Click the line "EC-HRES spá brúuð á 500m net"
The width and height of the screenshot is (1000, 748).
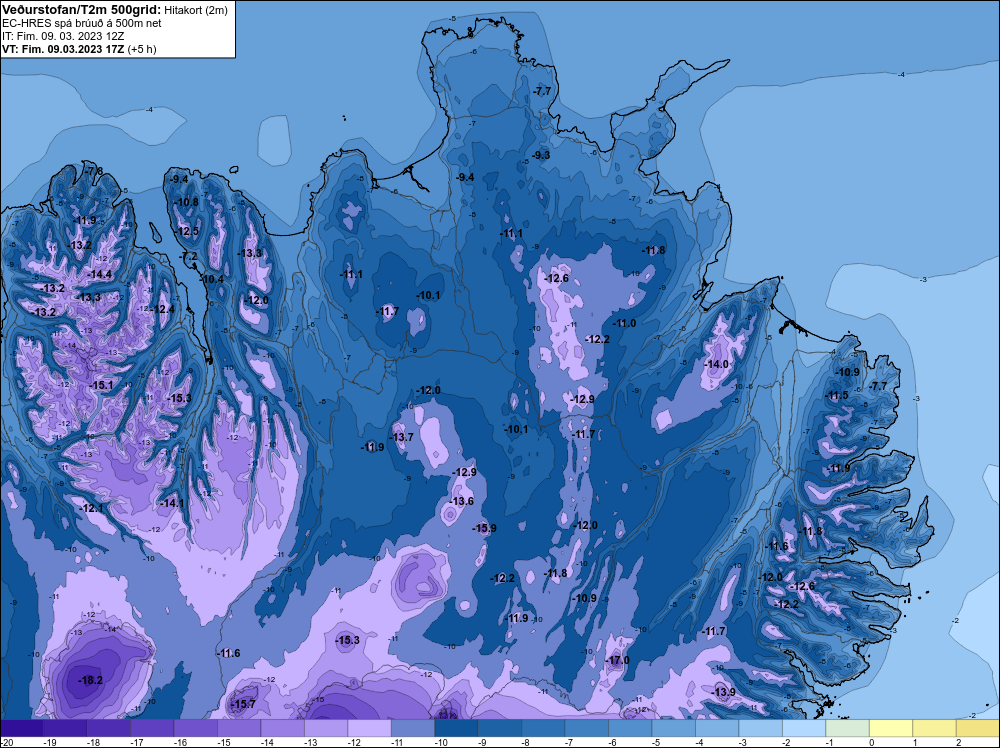click(82, 24)
